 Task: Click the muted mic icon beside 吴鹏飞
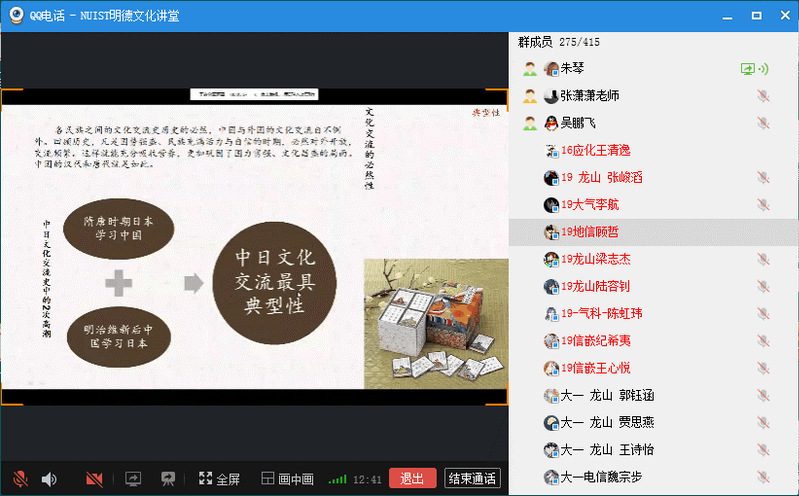tap(763, 123)
